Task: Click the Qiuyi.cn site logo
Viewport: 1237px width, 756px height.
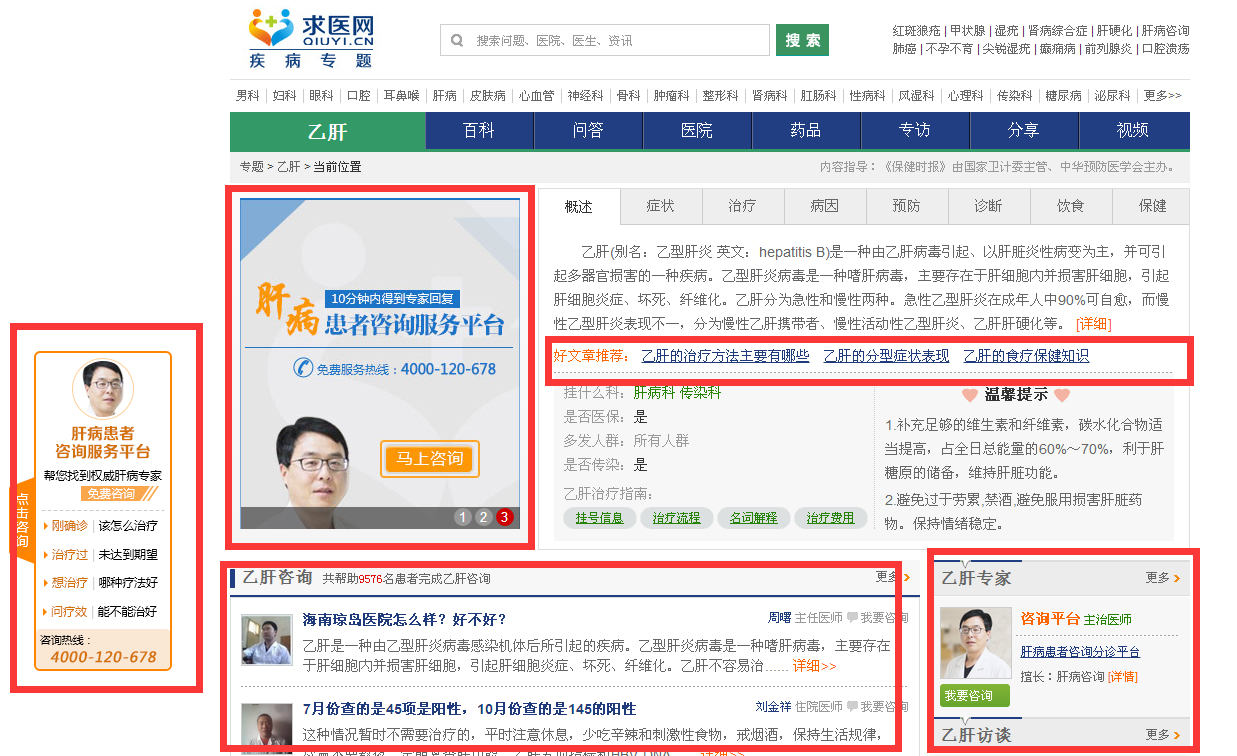Action: [x=311, y=39]
